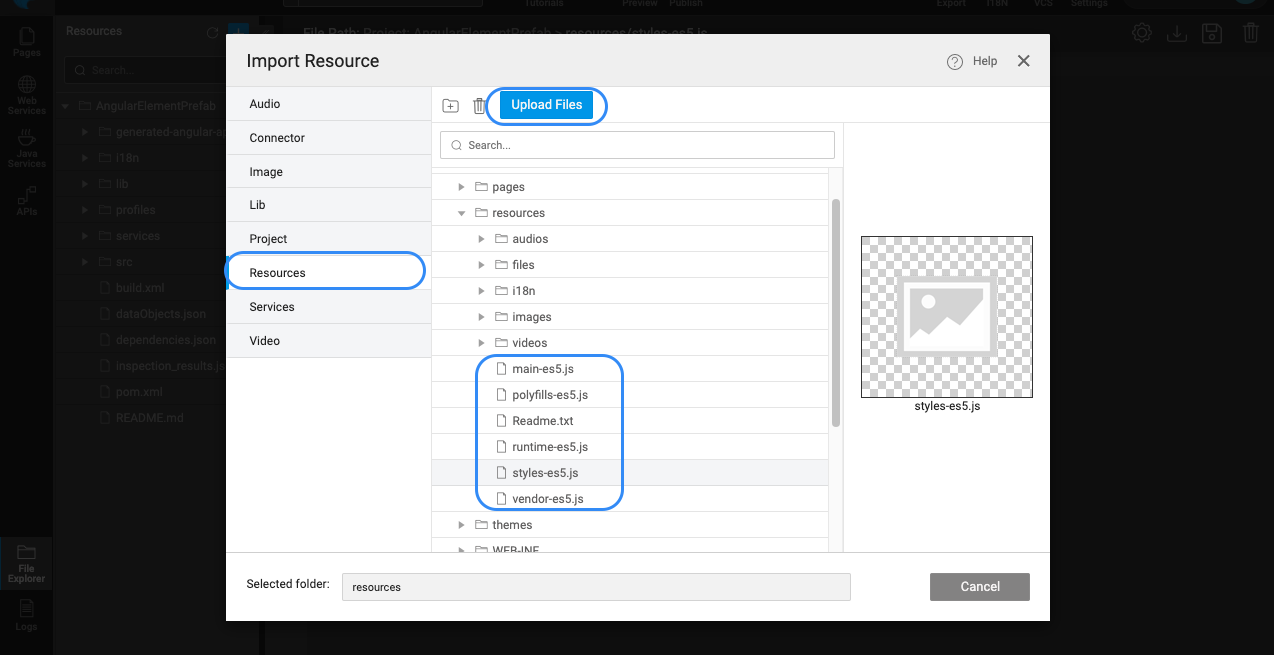
Task: Open Help via the question mark icon
Action: click(x=954, y=62)
